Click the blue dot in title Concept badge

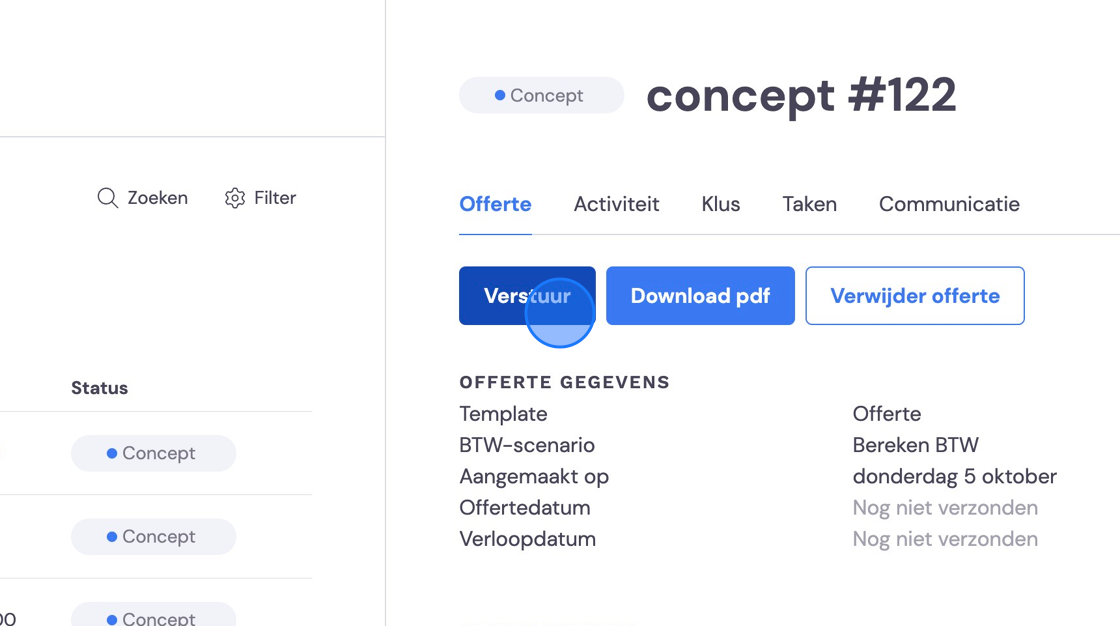point(500,95)
